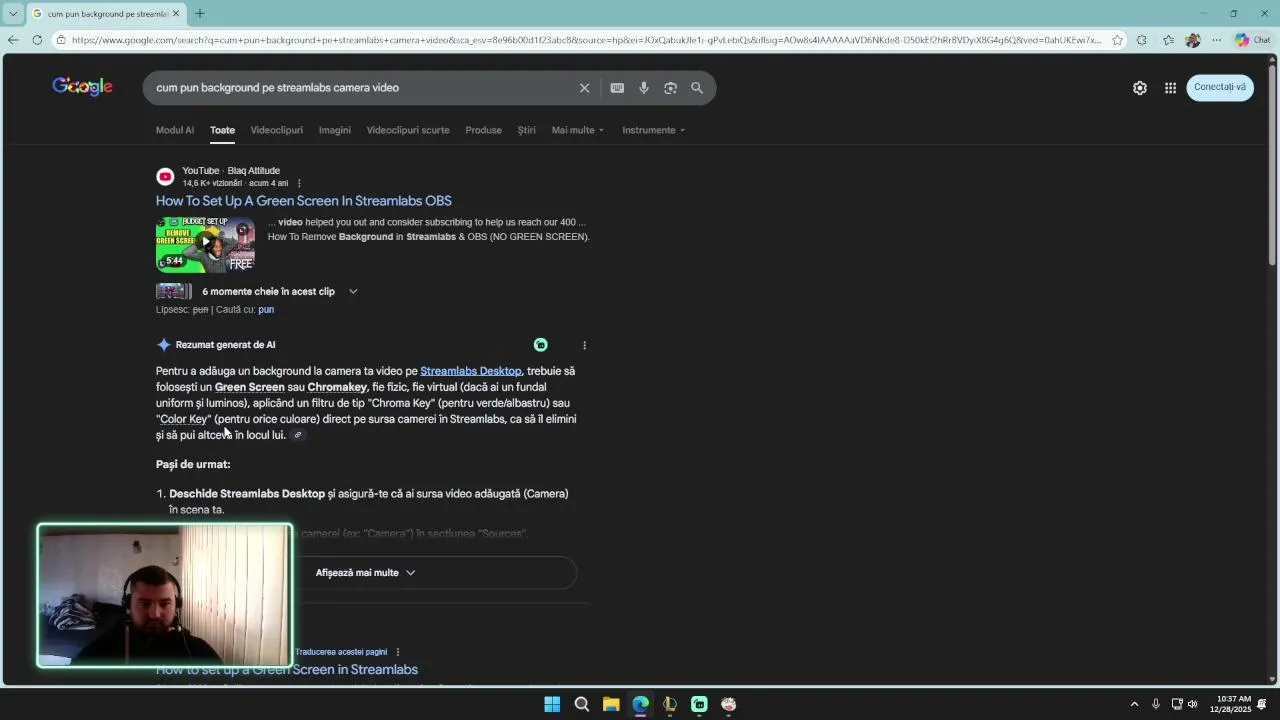1280x720 pixels.
Task: Open the Google apps grid
Action: pos(1170,88)
